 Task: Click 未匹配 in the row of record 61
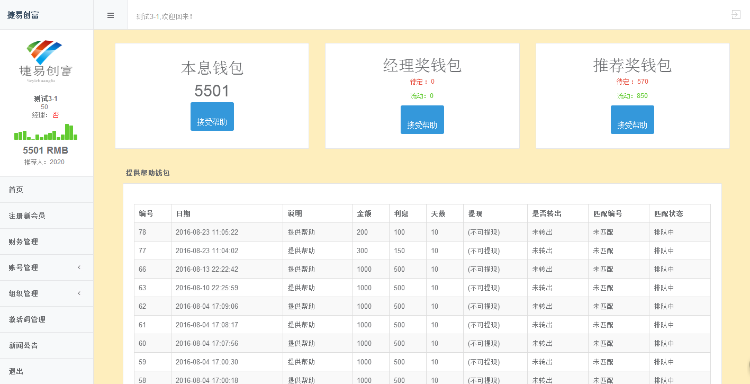[604, 325]
